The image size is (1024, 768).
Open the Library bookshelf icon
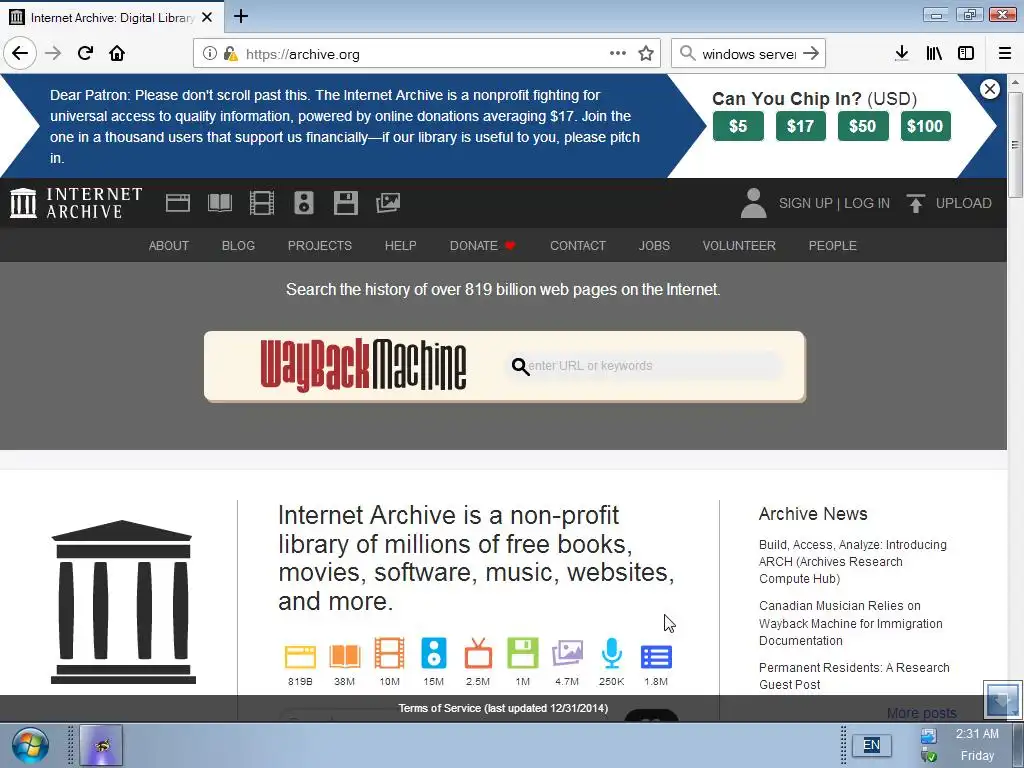[934, 54]
